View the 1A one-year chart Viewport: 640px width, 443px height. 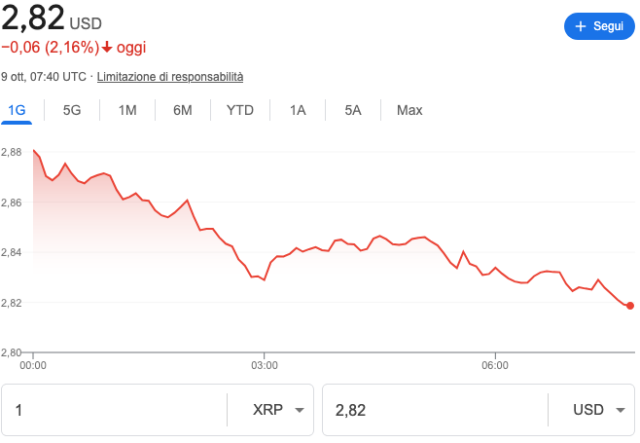pyautogui.click(x=298, y=110)
